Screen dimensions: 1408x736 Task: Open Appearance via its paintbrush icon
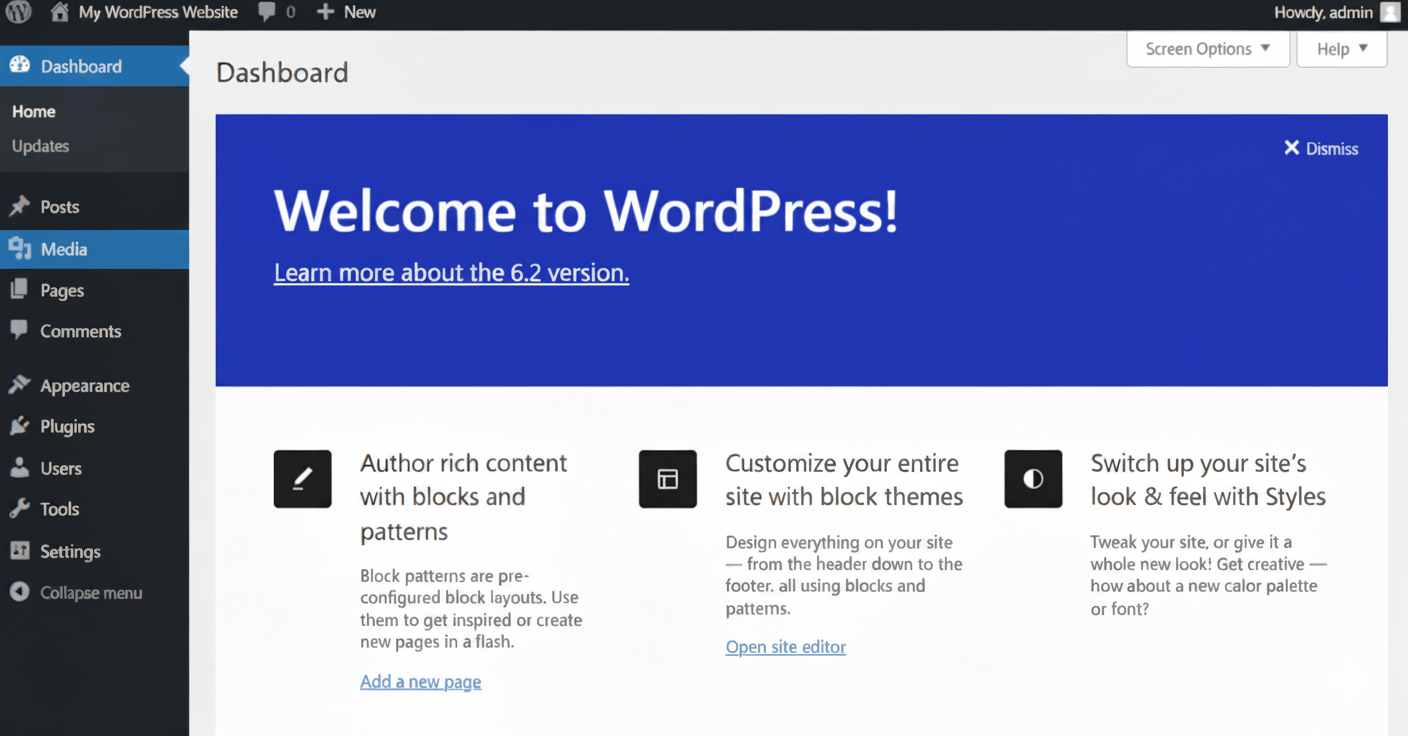[22, 385]
